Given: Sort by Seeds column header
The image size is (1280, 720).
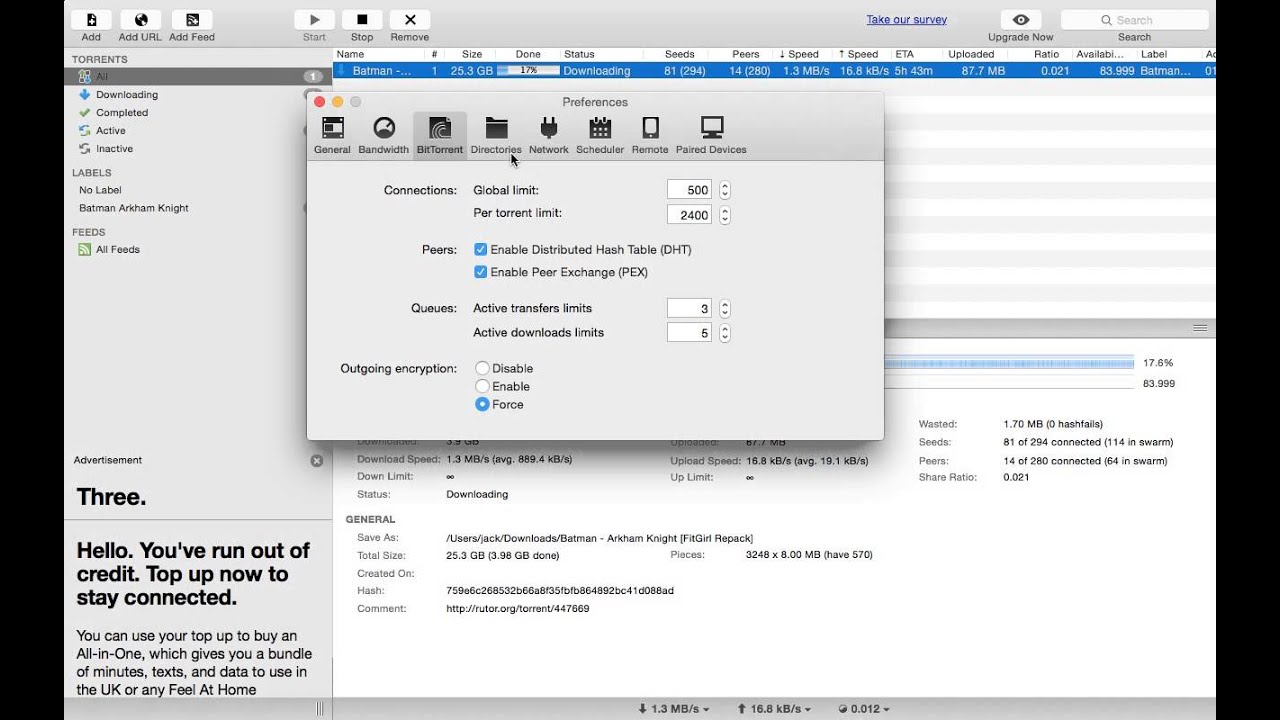Looking at the screenshot, I should (681, 54).
